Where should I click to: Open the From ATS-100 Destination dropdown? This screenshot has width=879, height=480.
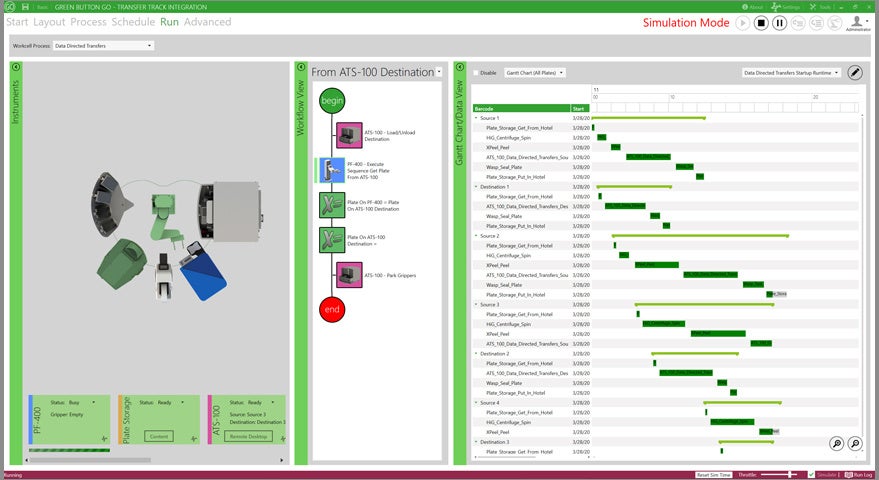[x=439, y=72]
